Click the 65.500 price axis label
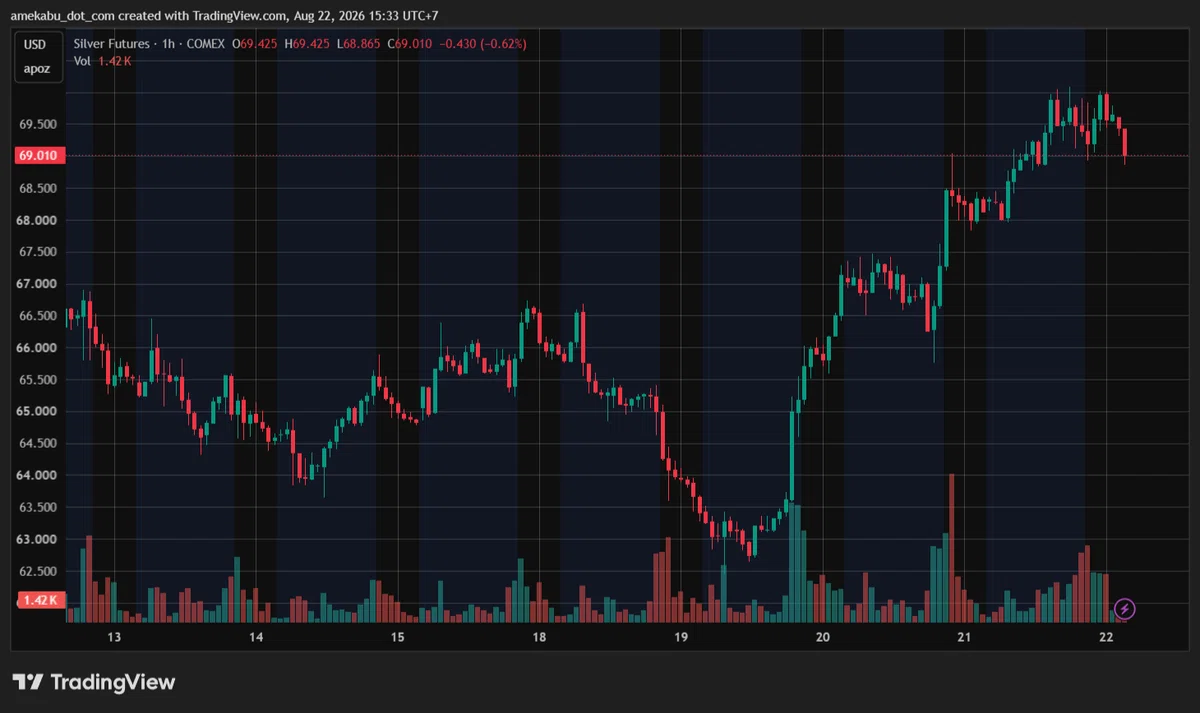The width and height of the screenshot is (1200, 713). click(39, 380)
